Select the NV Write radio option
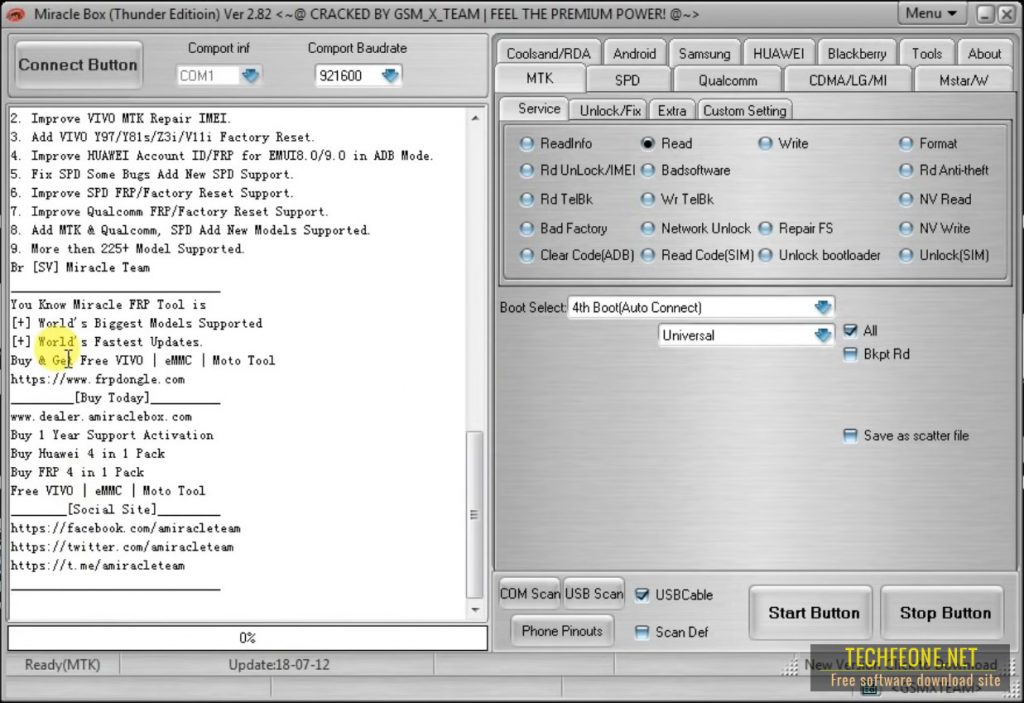Viewport: 1024px width, 703px height. tap(906, 229)
